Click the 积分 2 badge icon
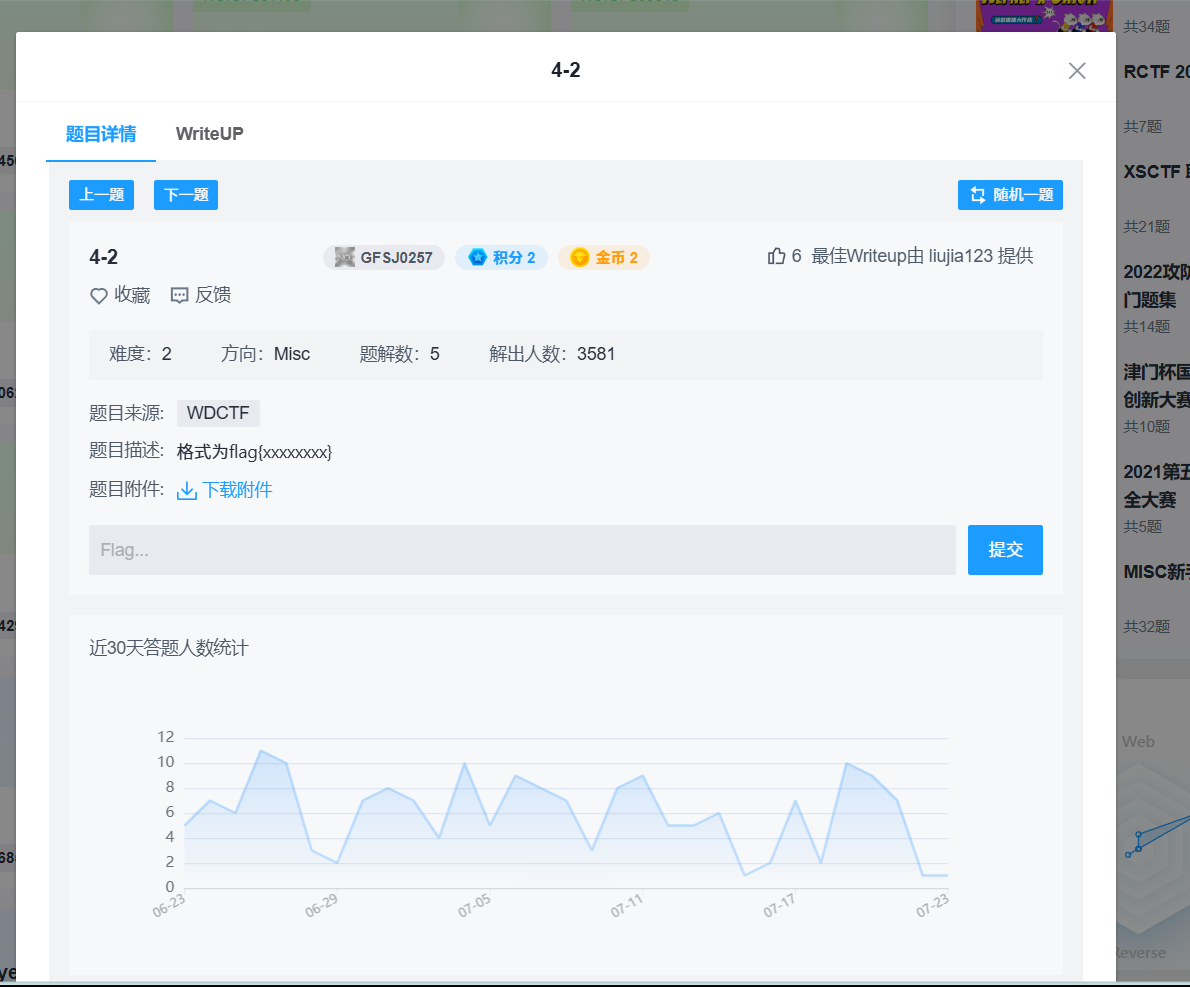This screenshot has height=987, width=1190. 477,257
